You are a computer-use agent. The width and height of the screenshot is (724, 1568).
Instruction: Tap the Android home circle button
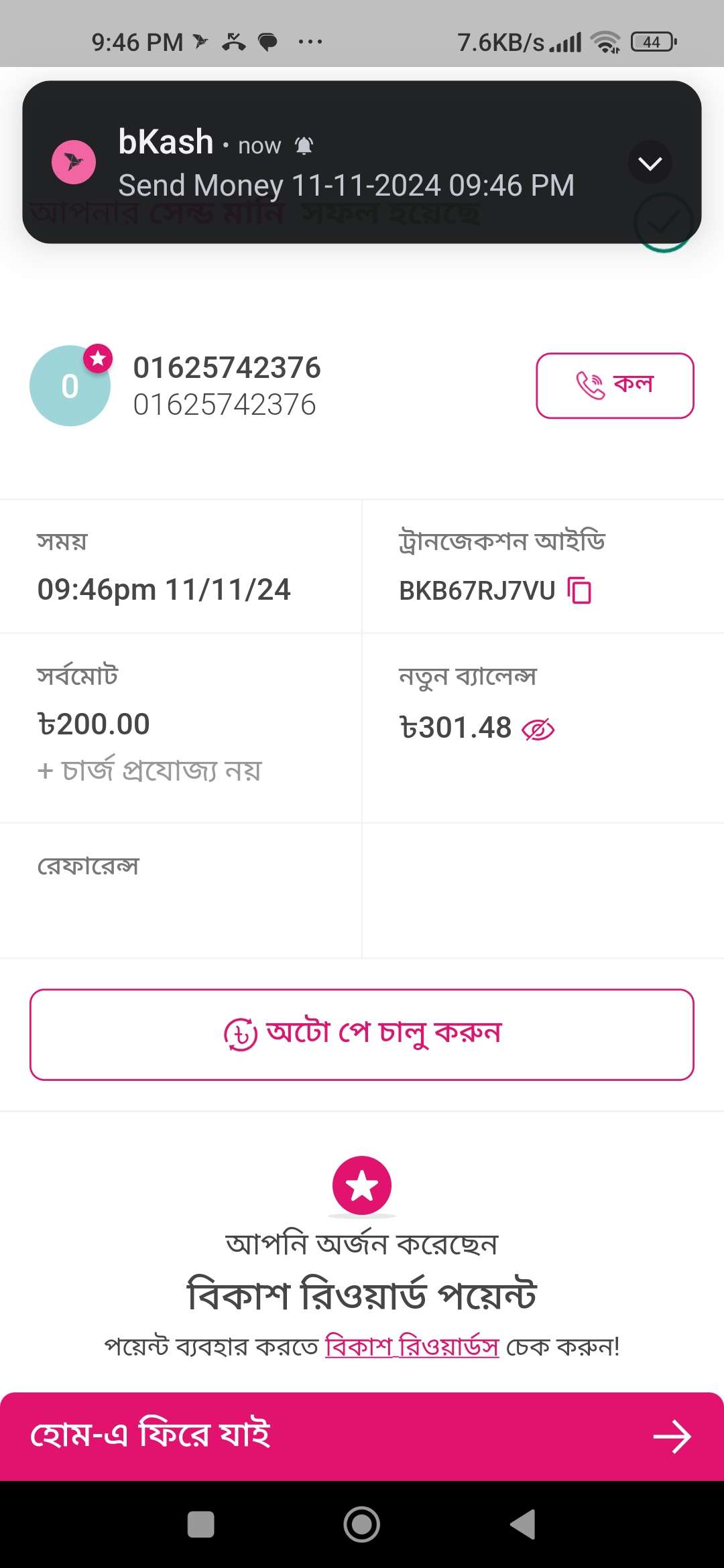click(362, 1524)
